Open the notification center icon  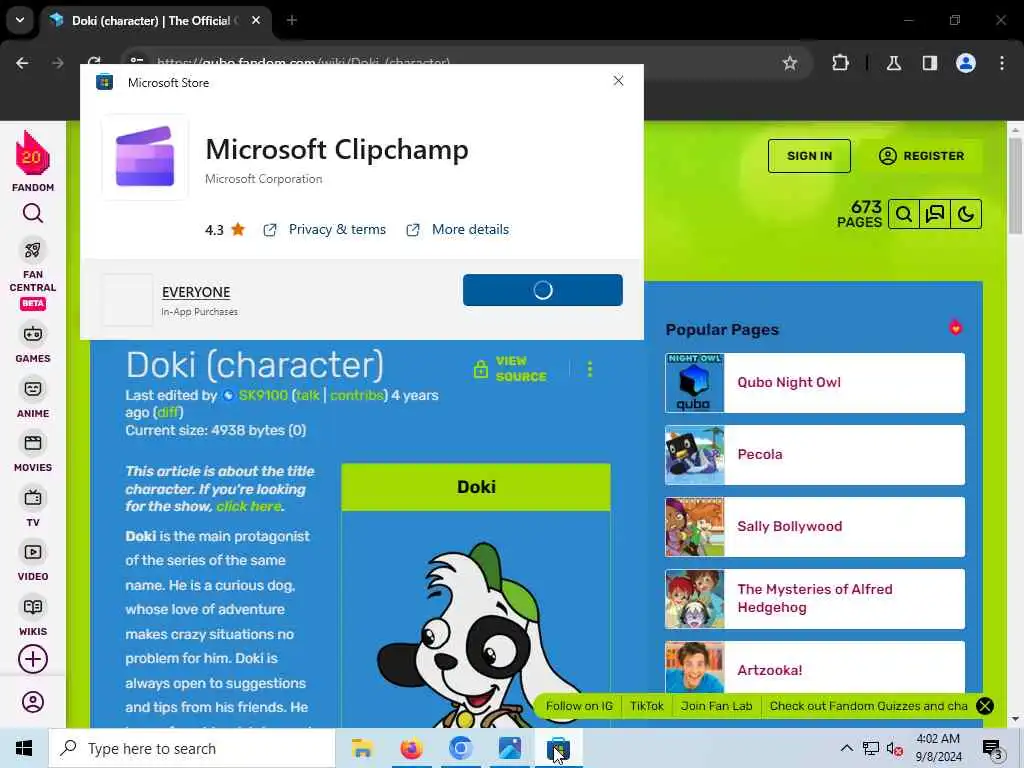992,748
